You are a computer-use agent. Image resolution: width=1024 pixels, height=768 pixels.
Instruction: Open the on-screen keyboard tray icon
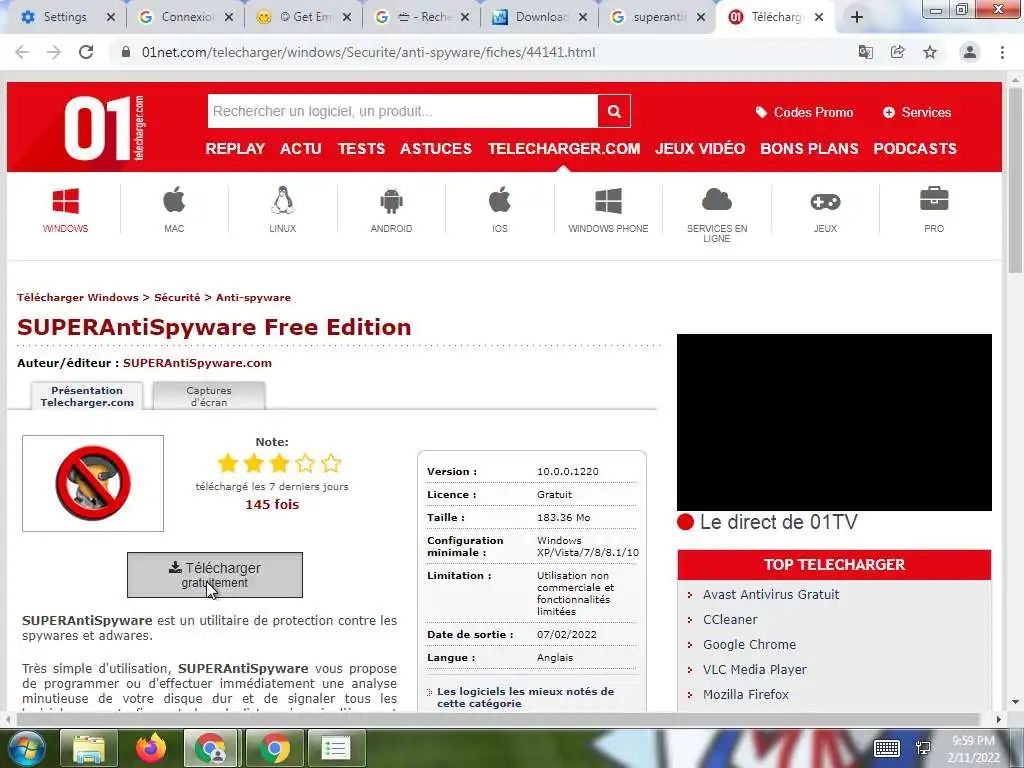(886, 748)
